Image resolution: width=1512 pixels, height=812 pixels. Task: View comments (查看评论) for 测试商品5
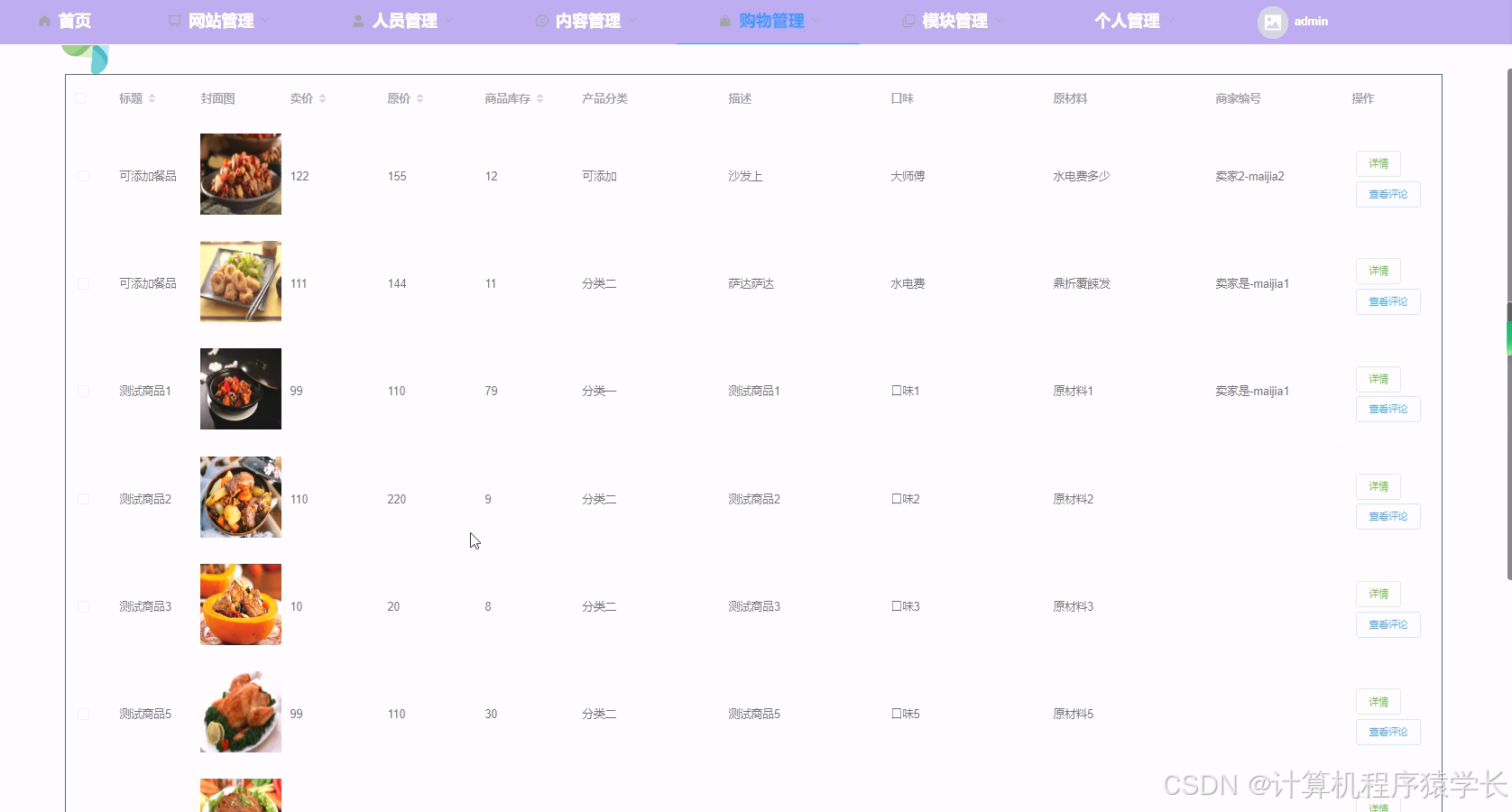point(1388,732)
